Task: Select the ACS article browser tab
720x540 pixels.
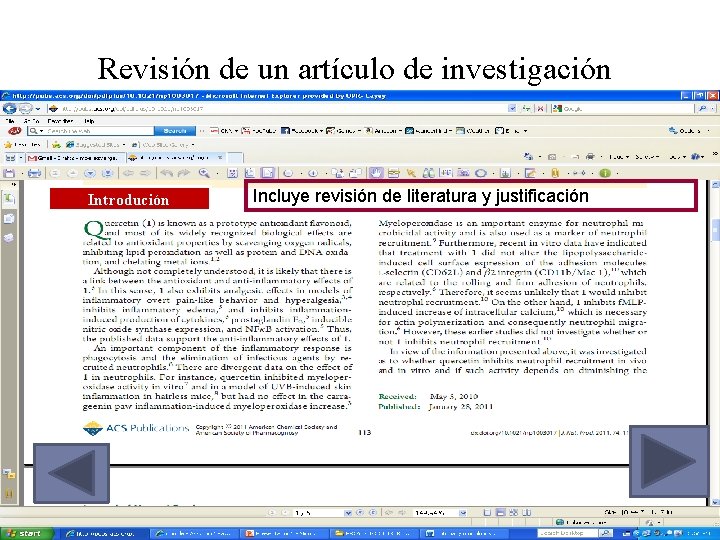Action: [x=177, y=158]
